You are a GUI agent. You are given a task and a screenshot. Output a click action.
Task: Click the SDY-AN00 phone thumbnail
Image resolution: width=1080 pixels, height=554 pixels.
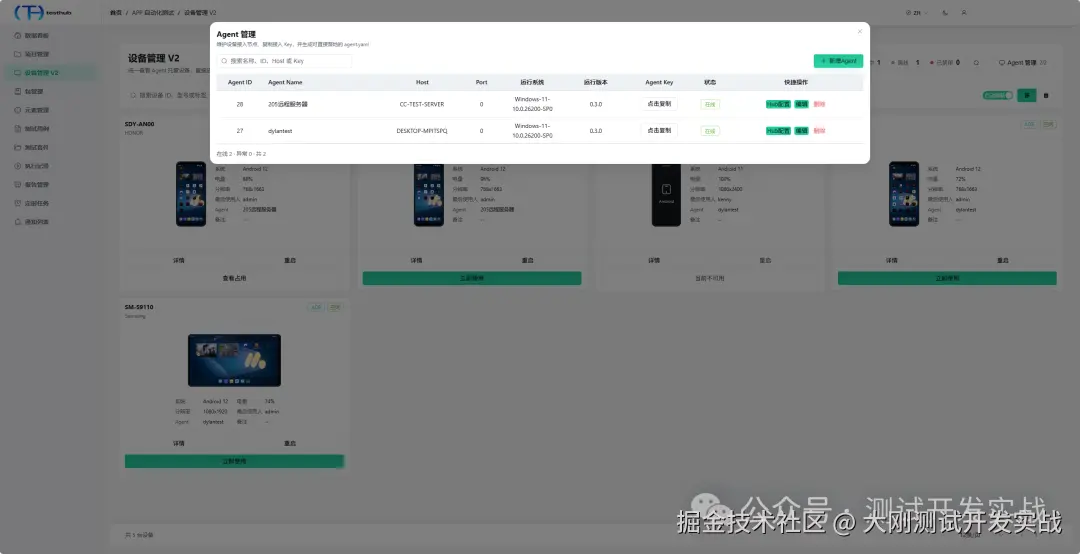coord(191,194)
